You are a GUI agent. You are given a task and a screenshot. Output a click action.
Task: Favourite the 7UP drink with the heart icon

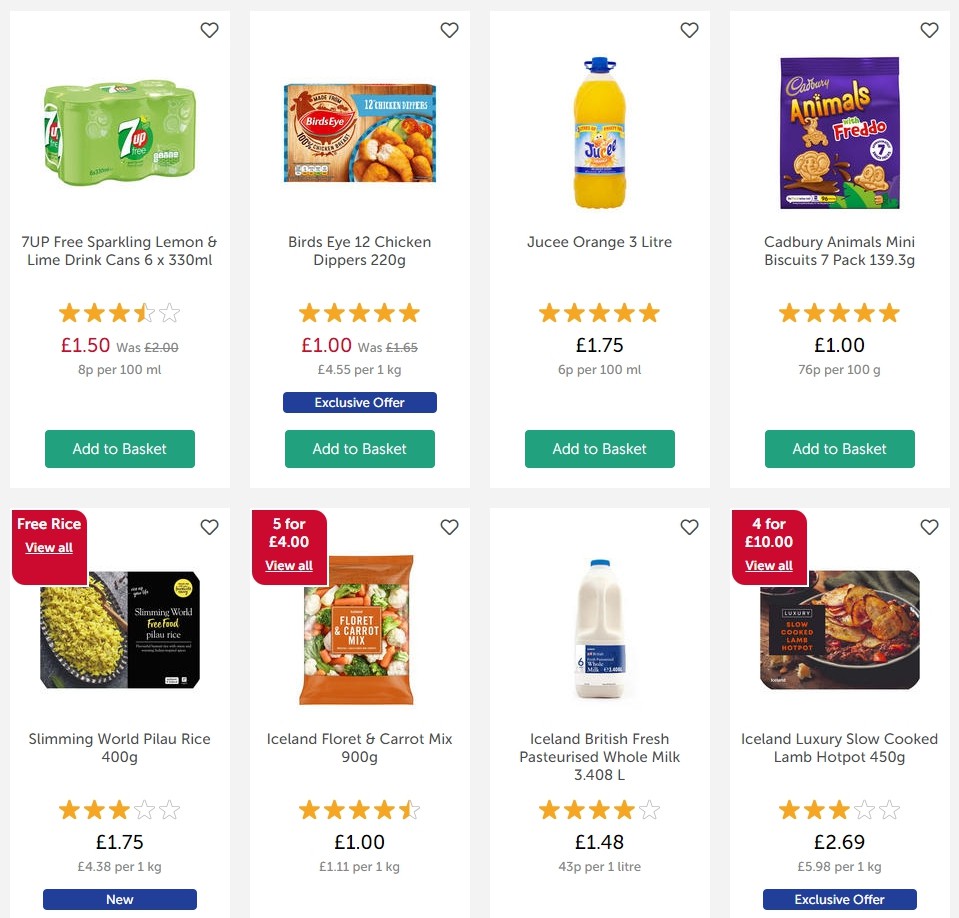tap(209, 30)
